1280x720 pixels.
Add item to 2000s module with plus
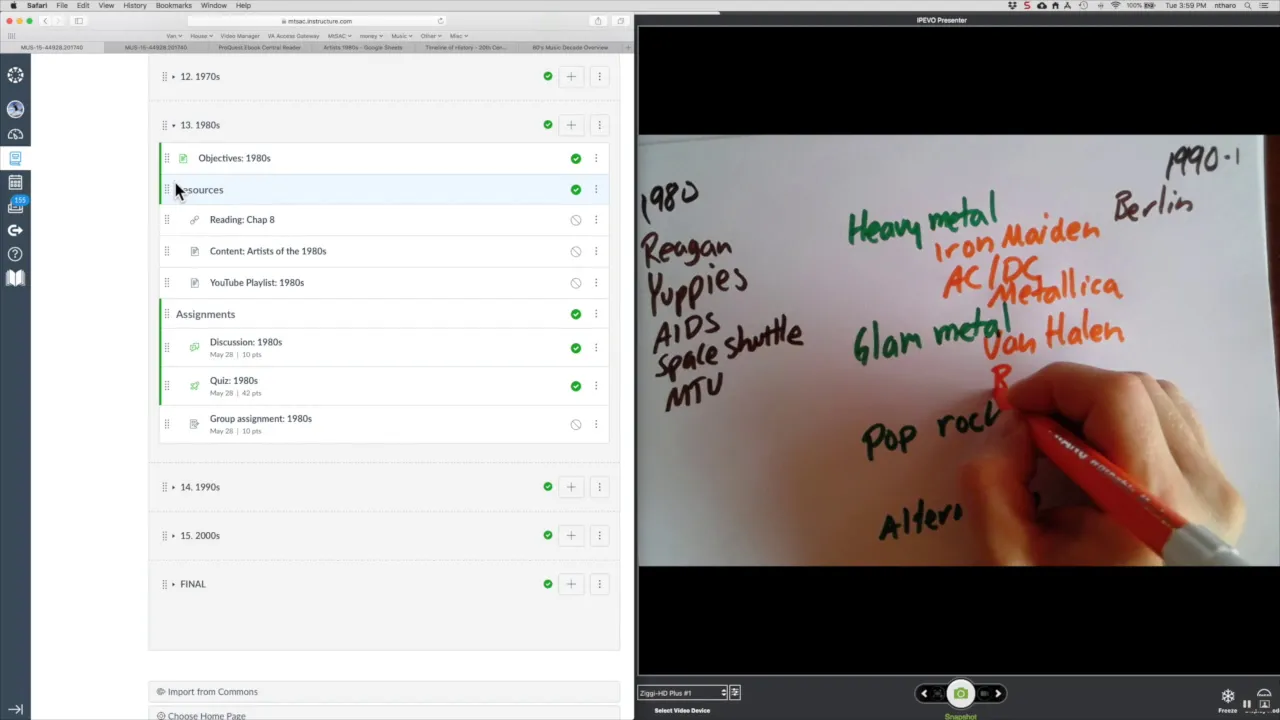tap(571, 535)
